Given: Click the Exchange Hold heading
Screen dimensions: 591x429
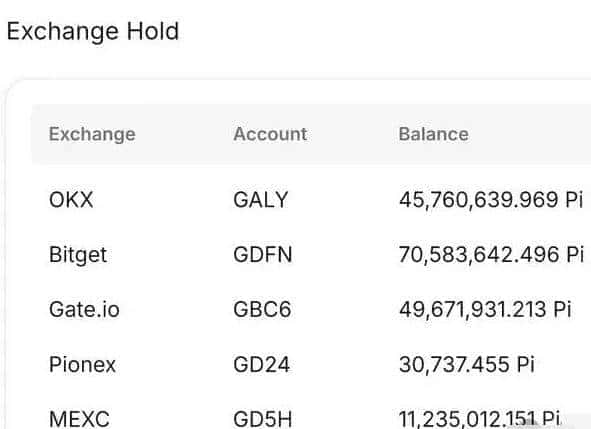Looking at the screenshot, I should [93, 32].
